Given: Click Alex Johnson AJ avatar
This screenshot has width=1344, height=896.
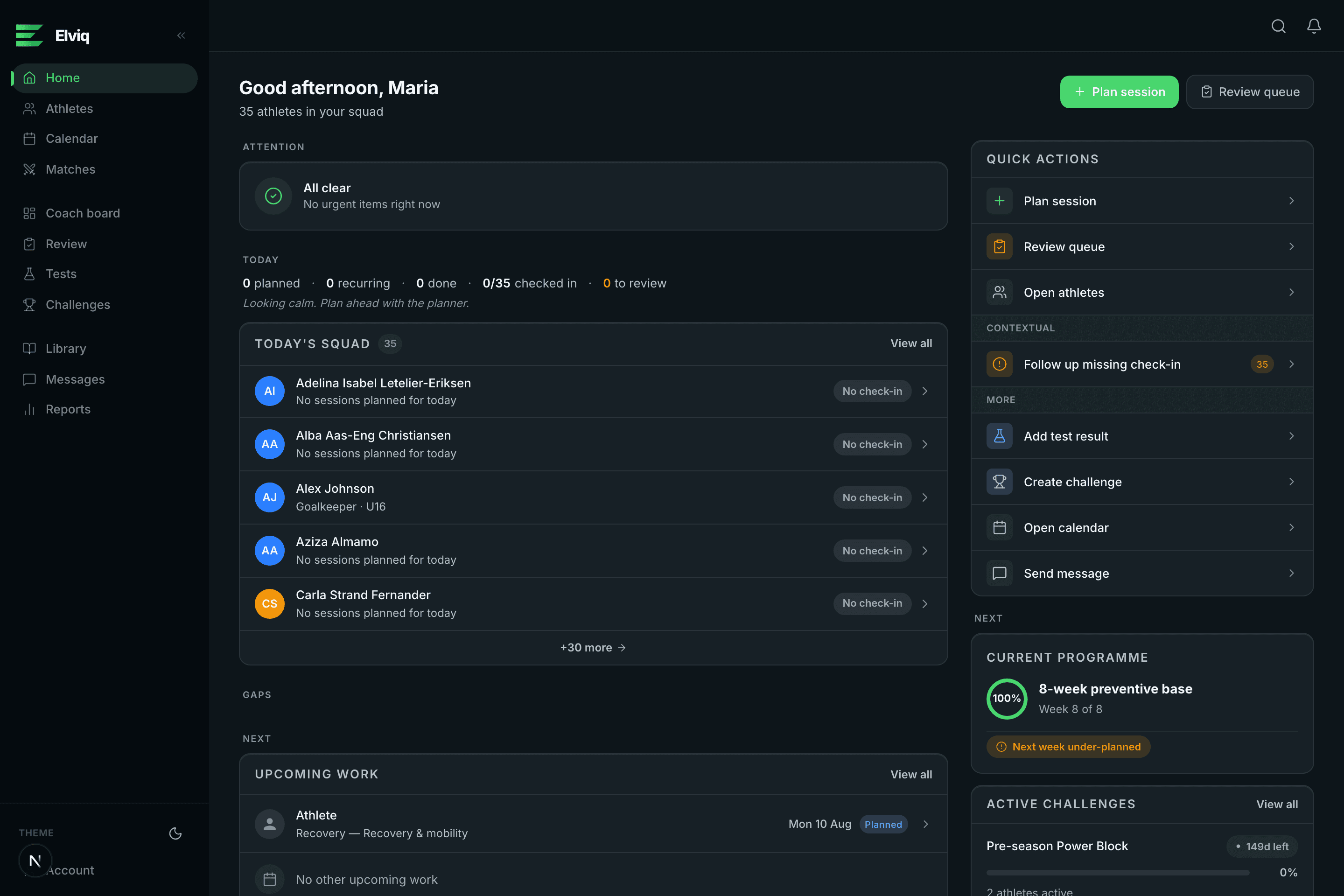Looking at the screenshot, I should tap(269, 497).
